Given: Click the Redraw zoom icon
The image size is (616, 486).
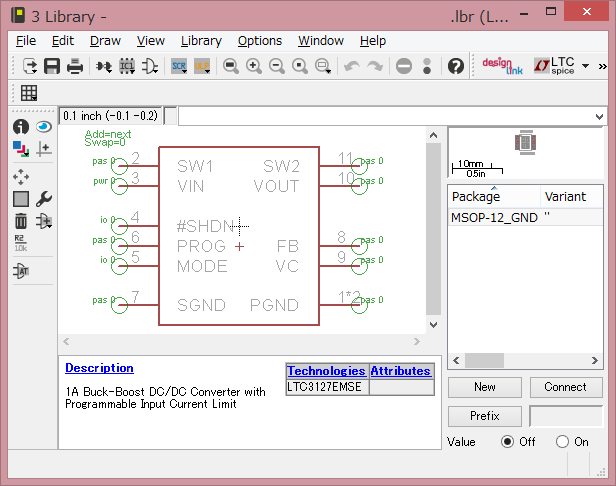Looking at the screenshot, I should tap(300, 66).
